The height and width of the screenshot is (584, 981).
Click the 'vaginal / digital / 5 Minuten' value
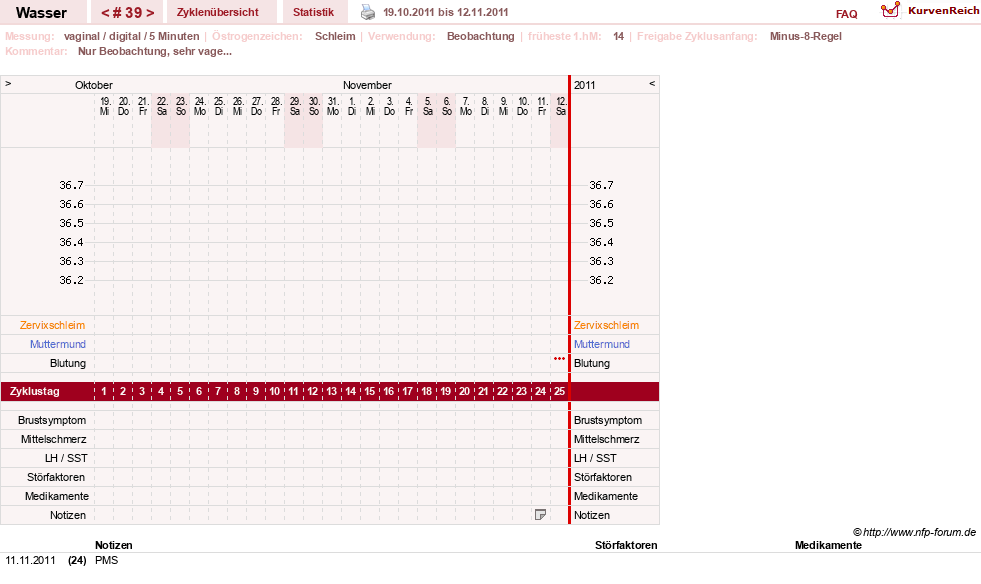(x=131, y=36)
